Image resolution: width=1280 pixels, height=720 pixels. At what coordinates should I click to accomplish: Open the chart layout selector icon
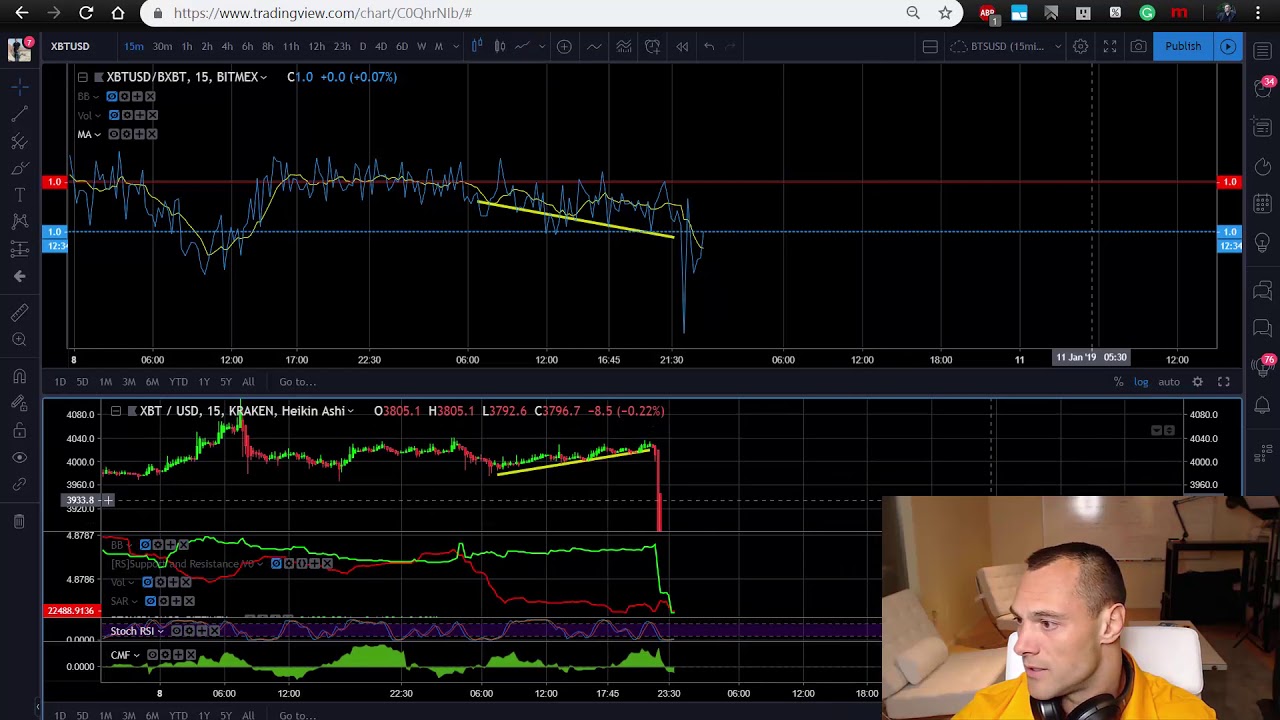coord(930,46)
